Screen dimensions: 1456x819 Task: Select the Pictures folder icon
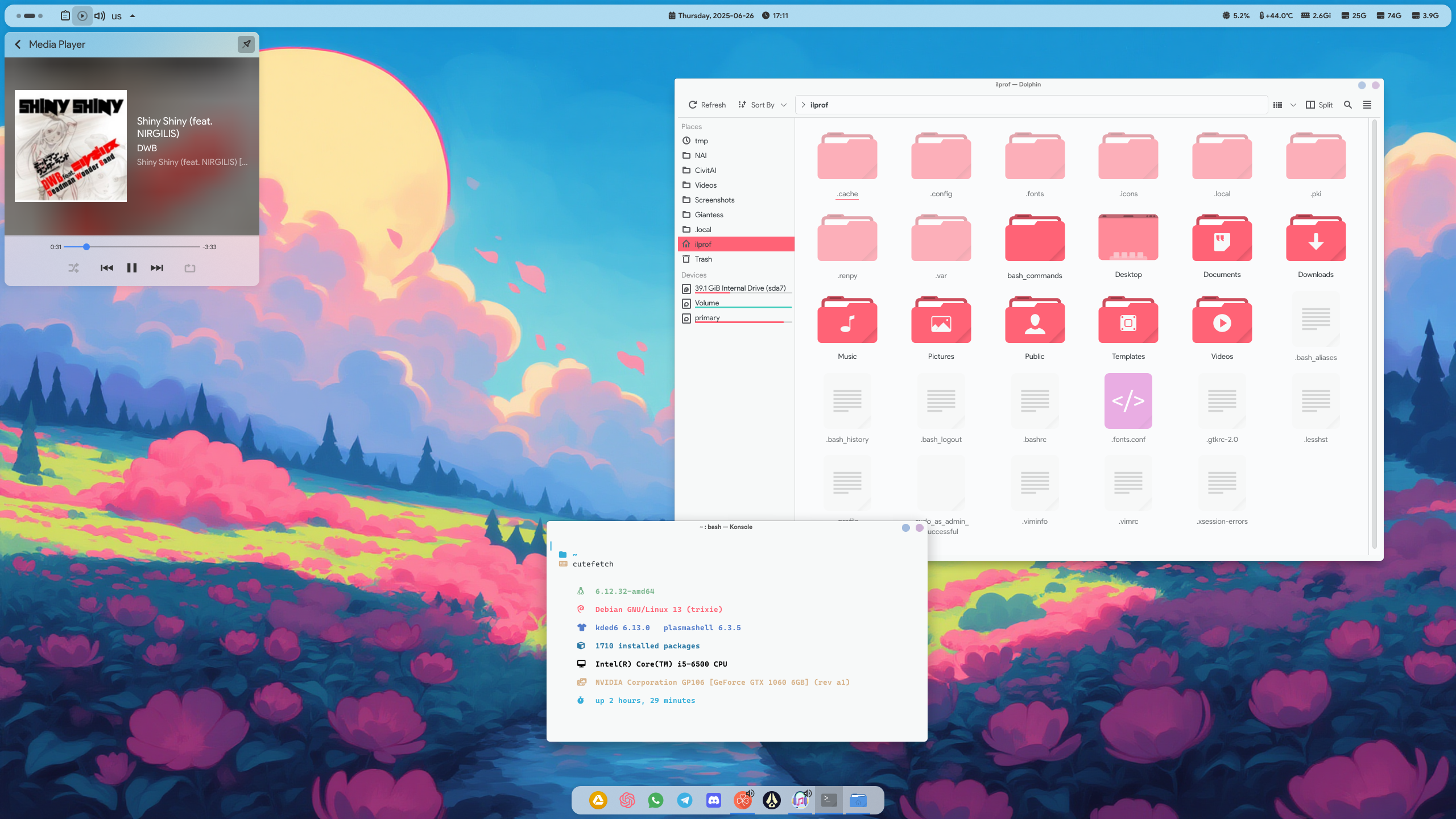941,320
